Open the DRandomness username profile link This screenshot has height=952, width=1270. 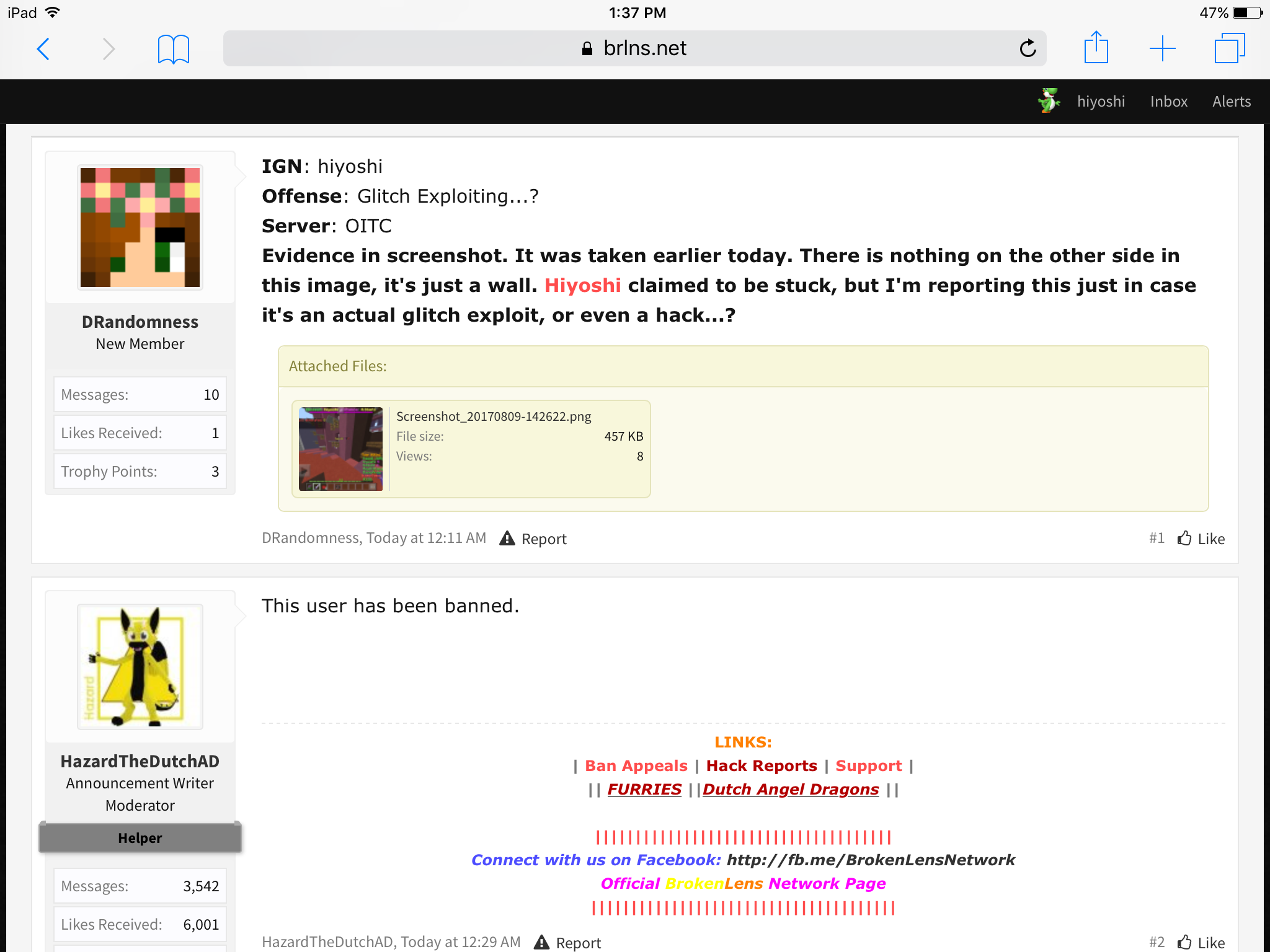pos(140,322)
